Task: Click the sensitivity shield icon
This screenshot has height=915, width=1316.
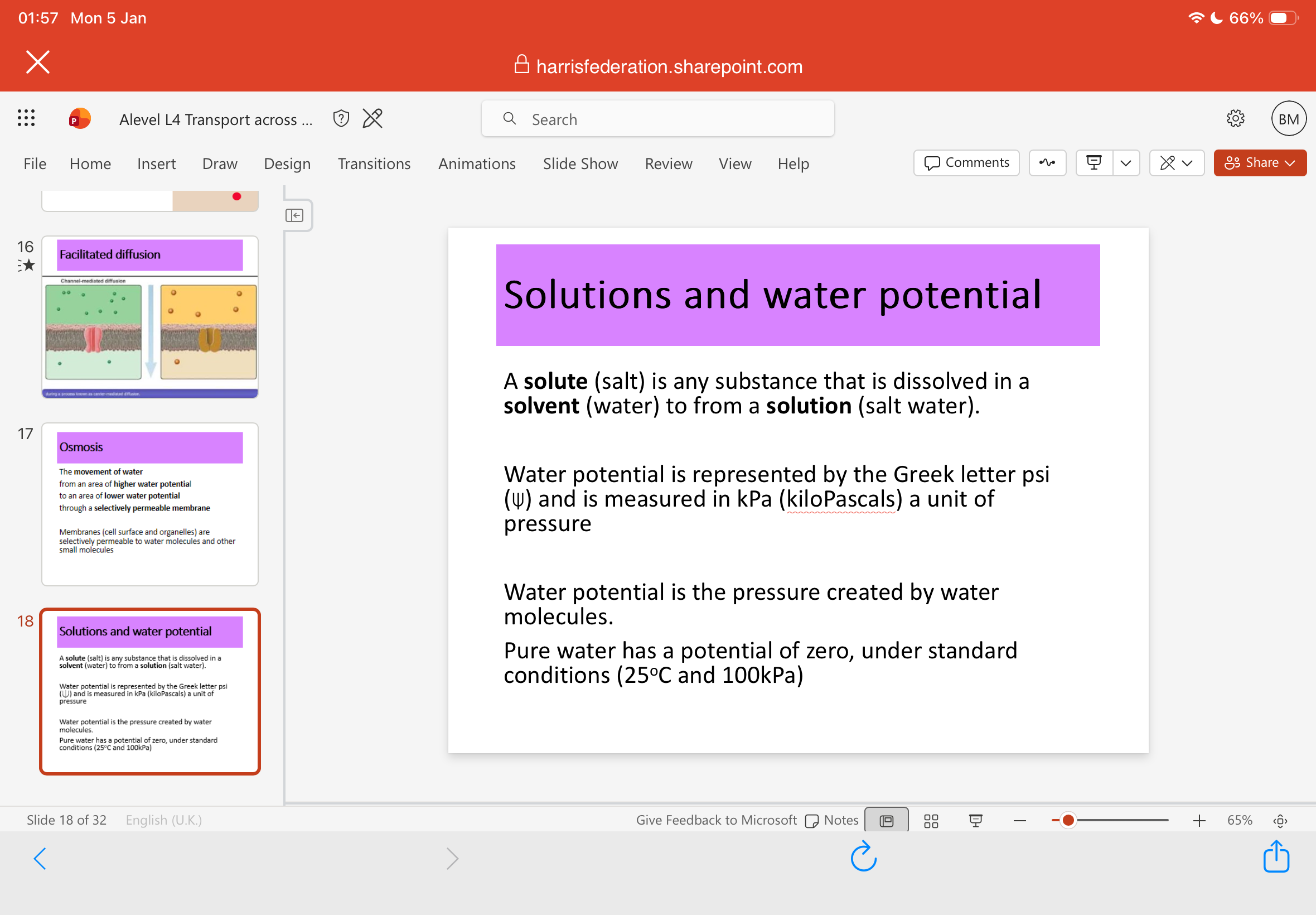Action: coord(341,119)
